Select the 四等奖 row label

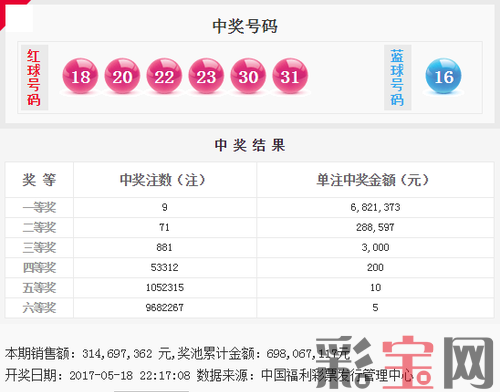39,267
